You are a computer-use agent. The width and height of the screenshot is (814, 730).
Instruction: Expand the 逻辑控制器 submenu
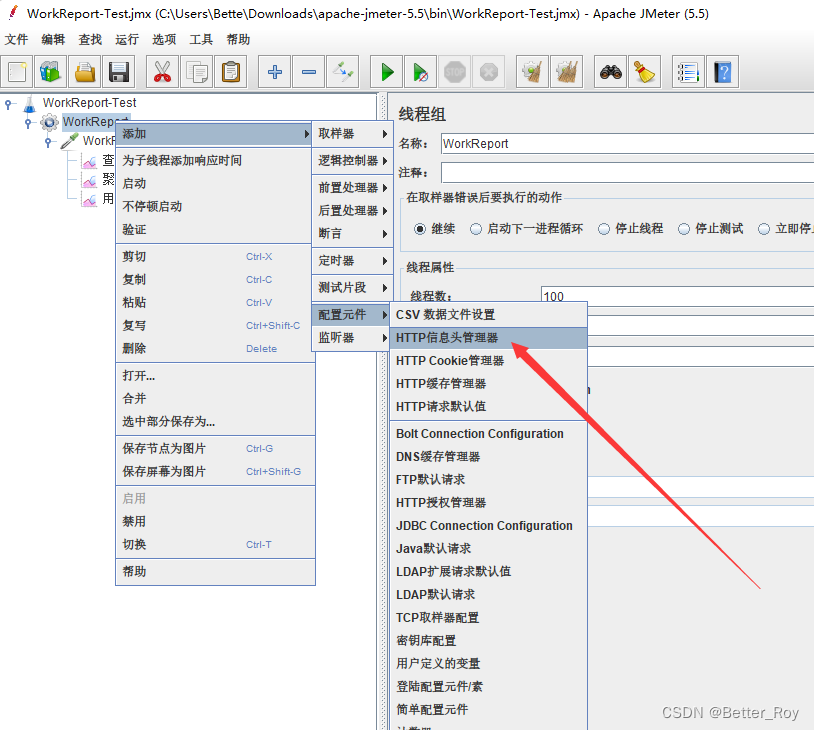pyautogui.click(x=352, y=161)
